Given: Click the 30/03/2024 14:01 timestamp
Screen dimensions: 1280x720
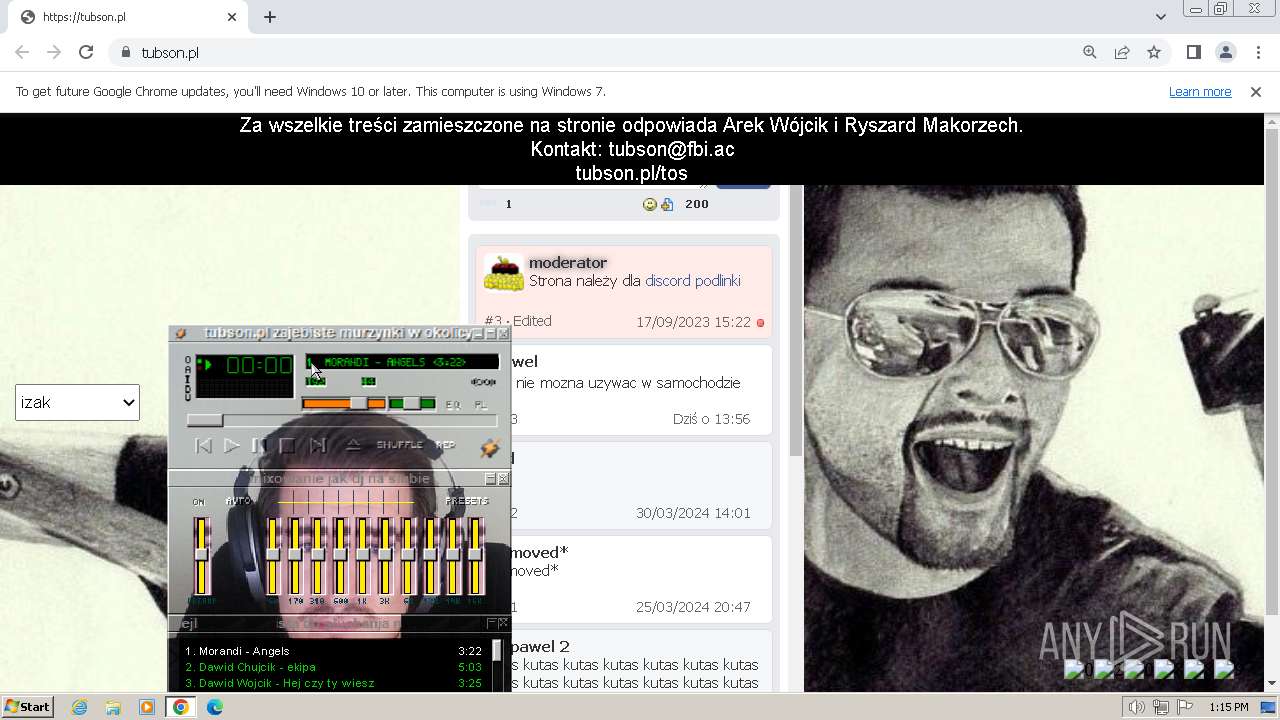Looking at the screenshot, I should click(693, 513).
